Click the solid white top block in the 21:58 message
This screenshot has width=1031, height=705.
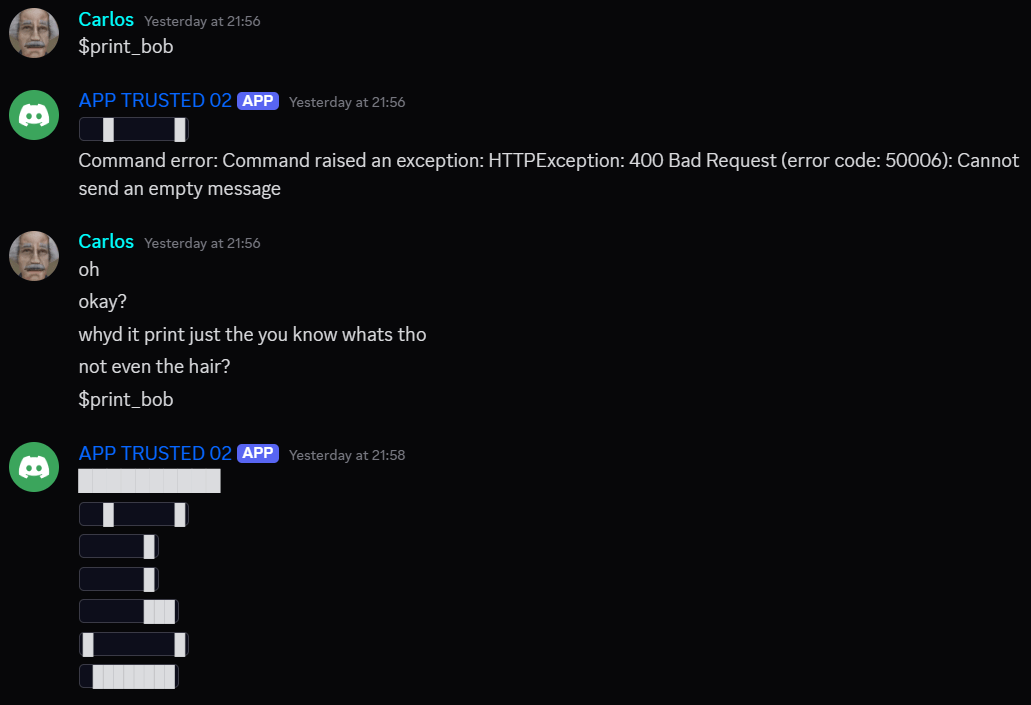point(149,482)
